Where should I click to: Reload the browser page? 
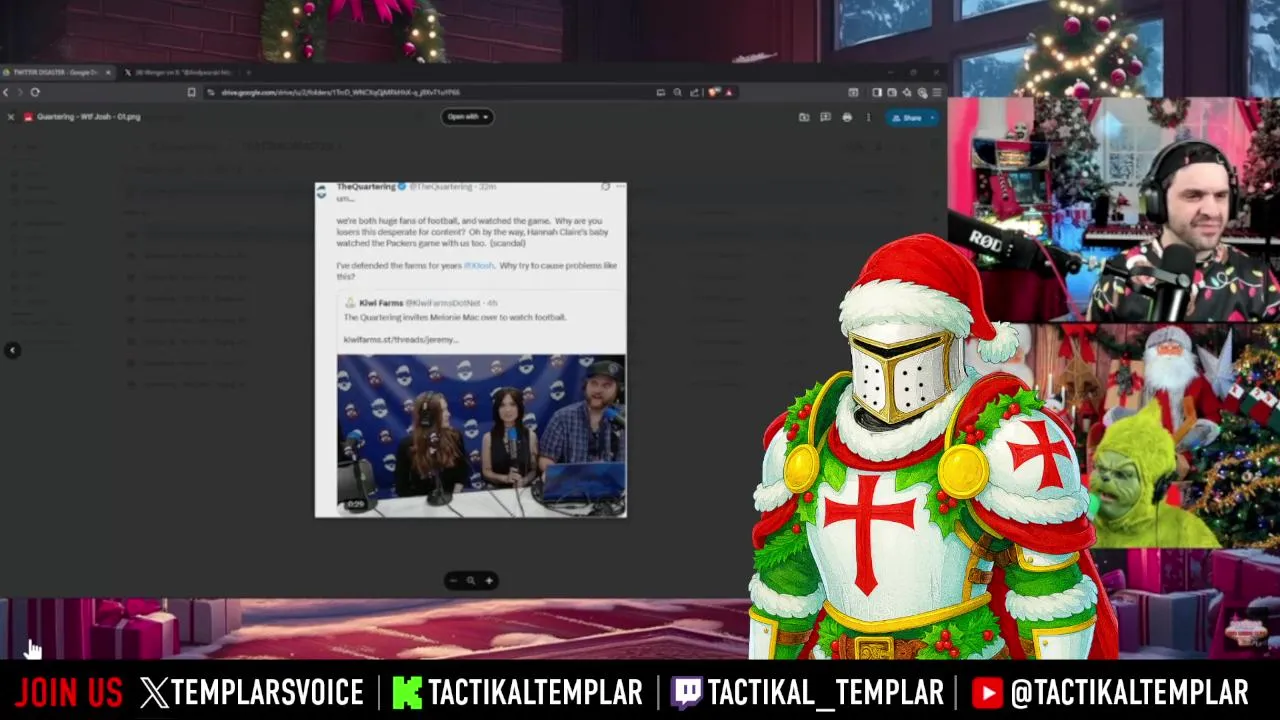tap(35, 92)
